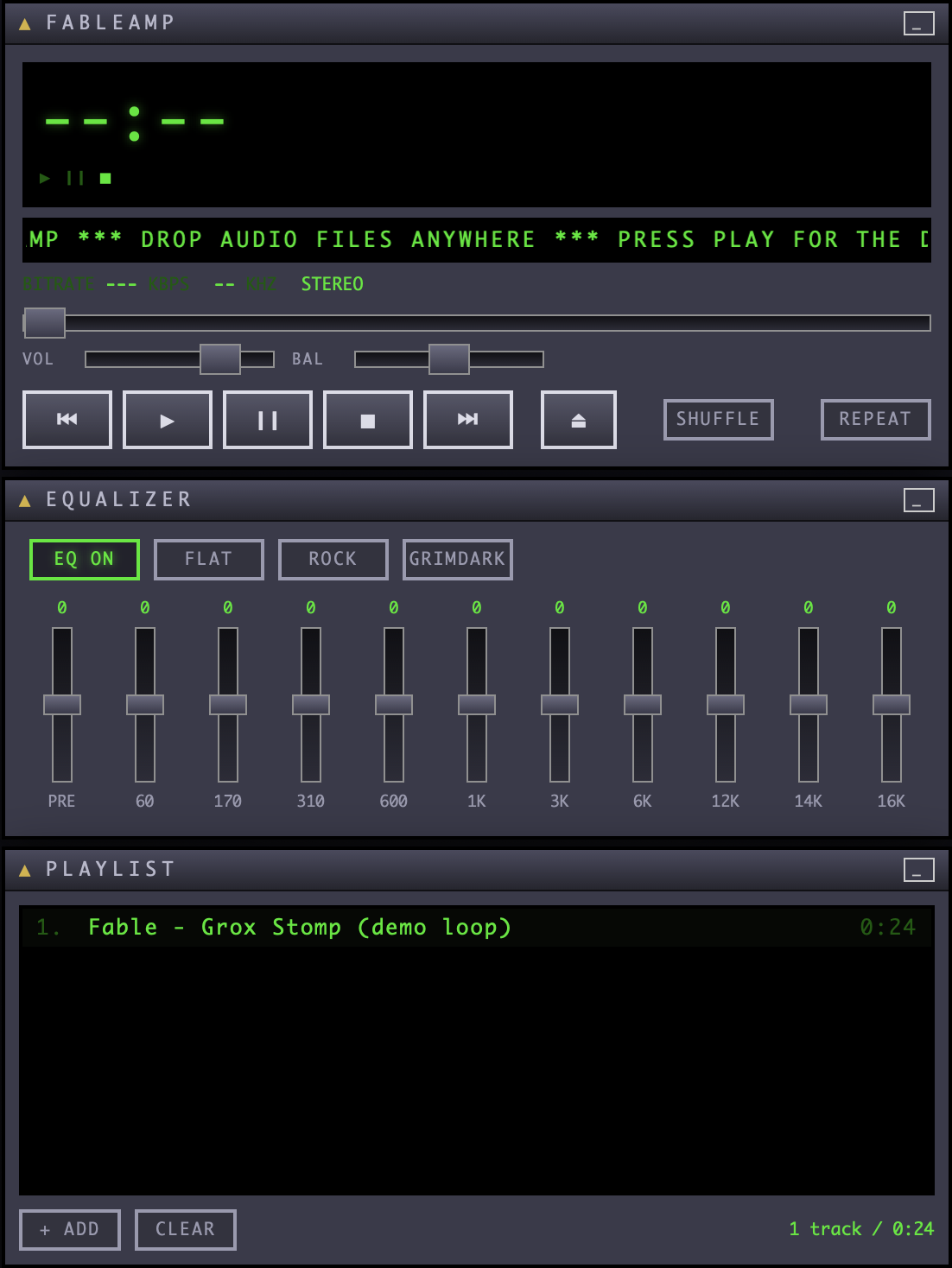Toggle SHUFFLE mode
This screenshot has width=952, height=1268.
pos(719,420)
